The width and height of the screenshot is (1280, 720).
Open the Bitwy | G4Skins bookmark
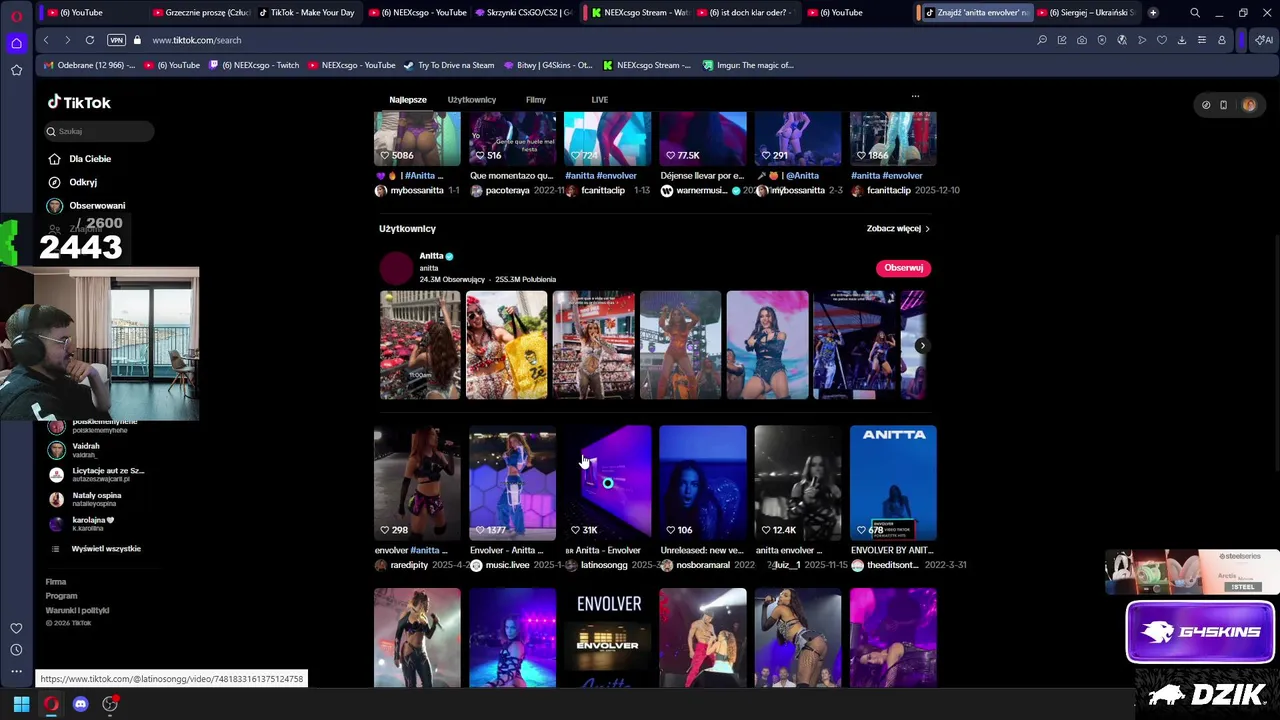tap(547, 65)
